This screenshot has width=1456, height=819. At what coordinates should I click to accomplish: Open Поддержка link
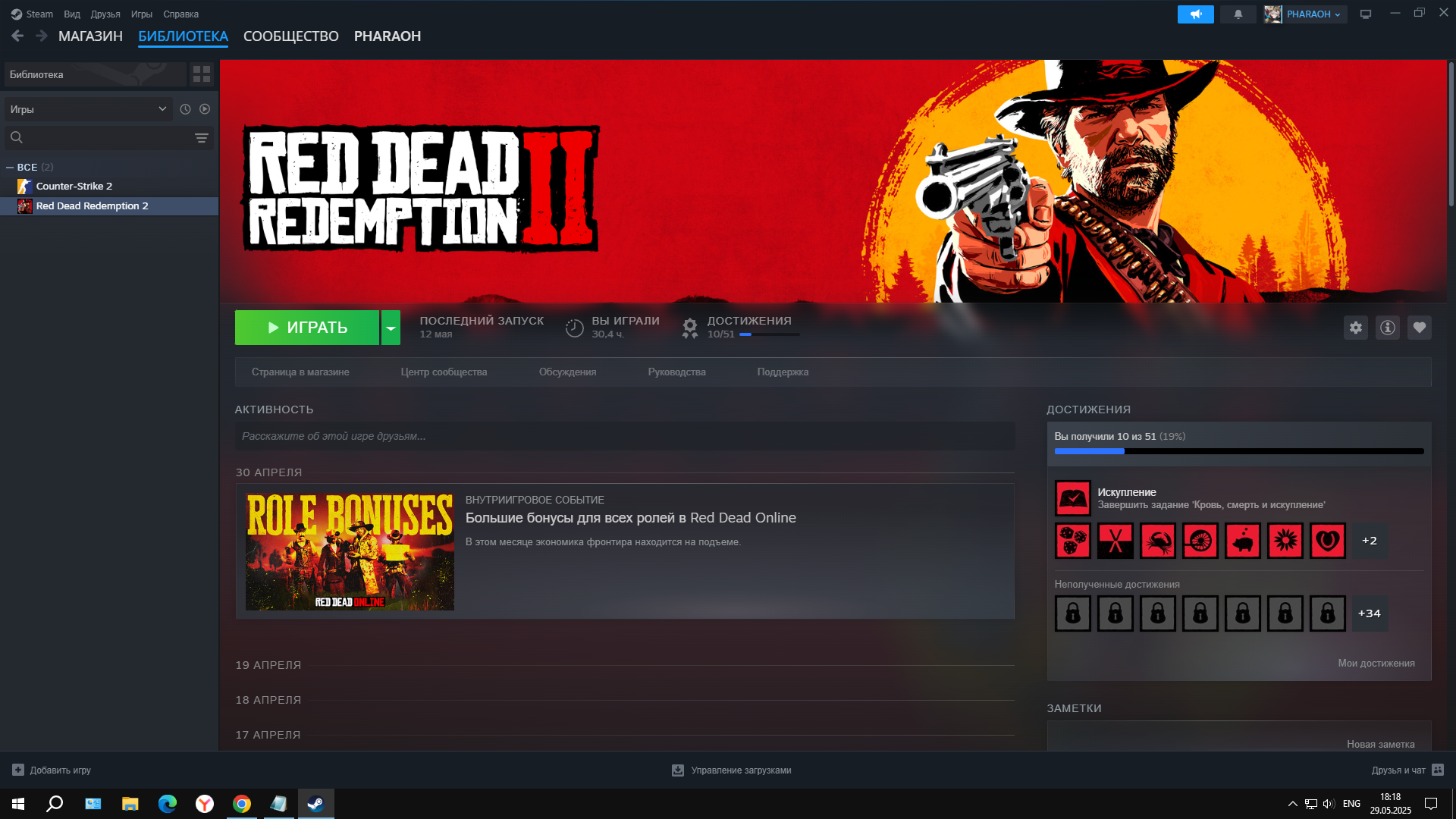tap(783, 372)
